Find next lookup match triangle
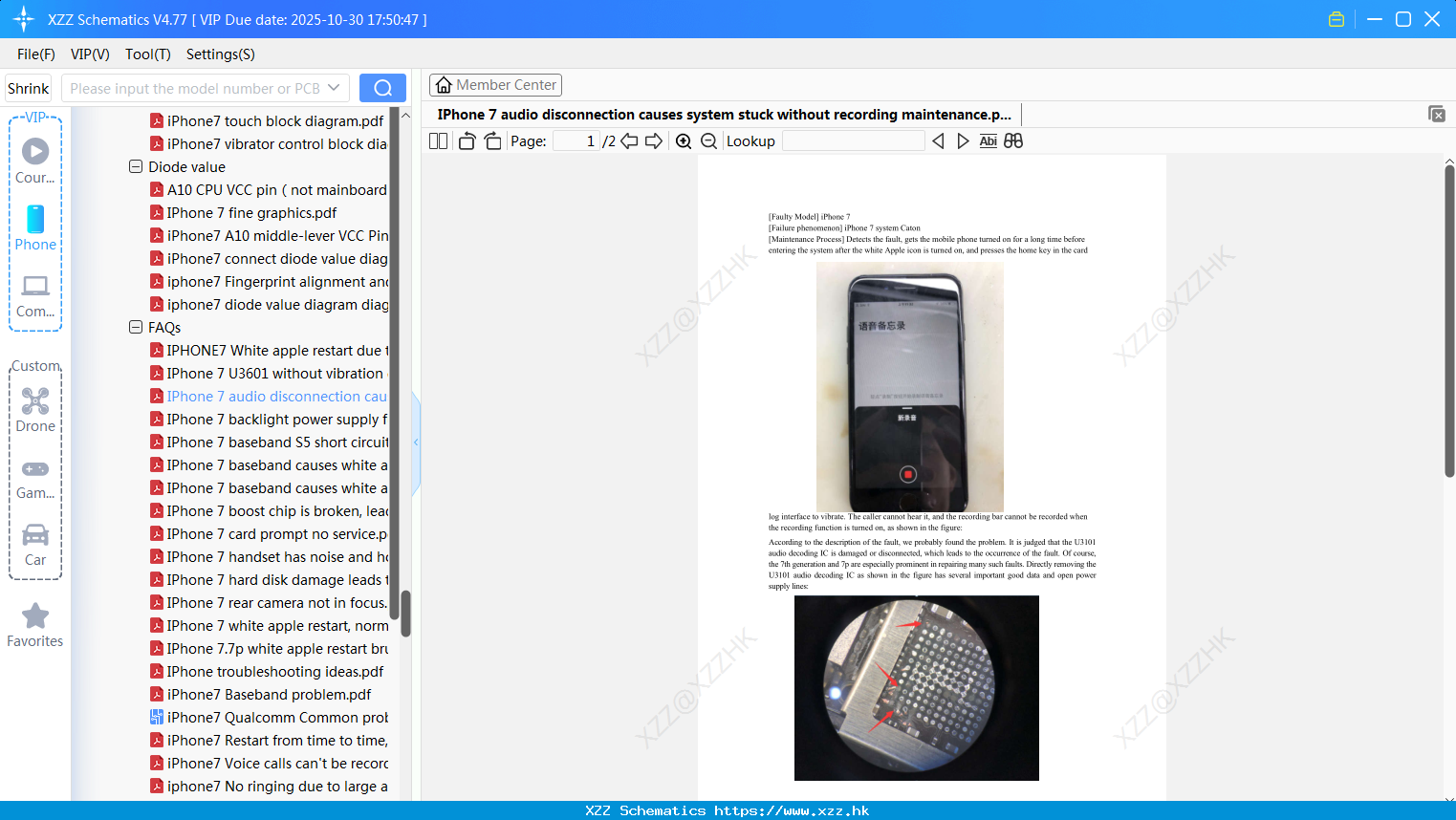Image resolution: width=1456 pixels, height=820 pixels. coord(963,140)
